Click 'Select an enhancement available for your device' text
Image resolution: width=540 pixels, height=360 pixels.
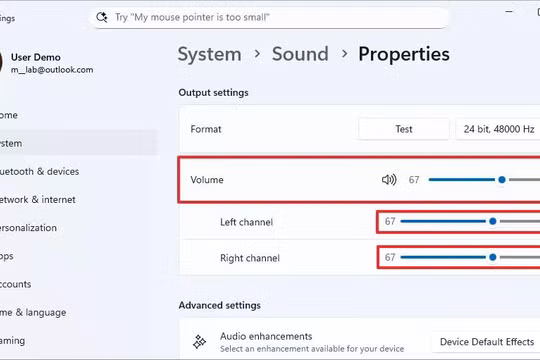click(x=312, y=349)
